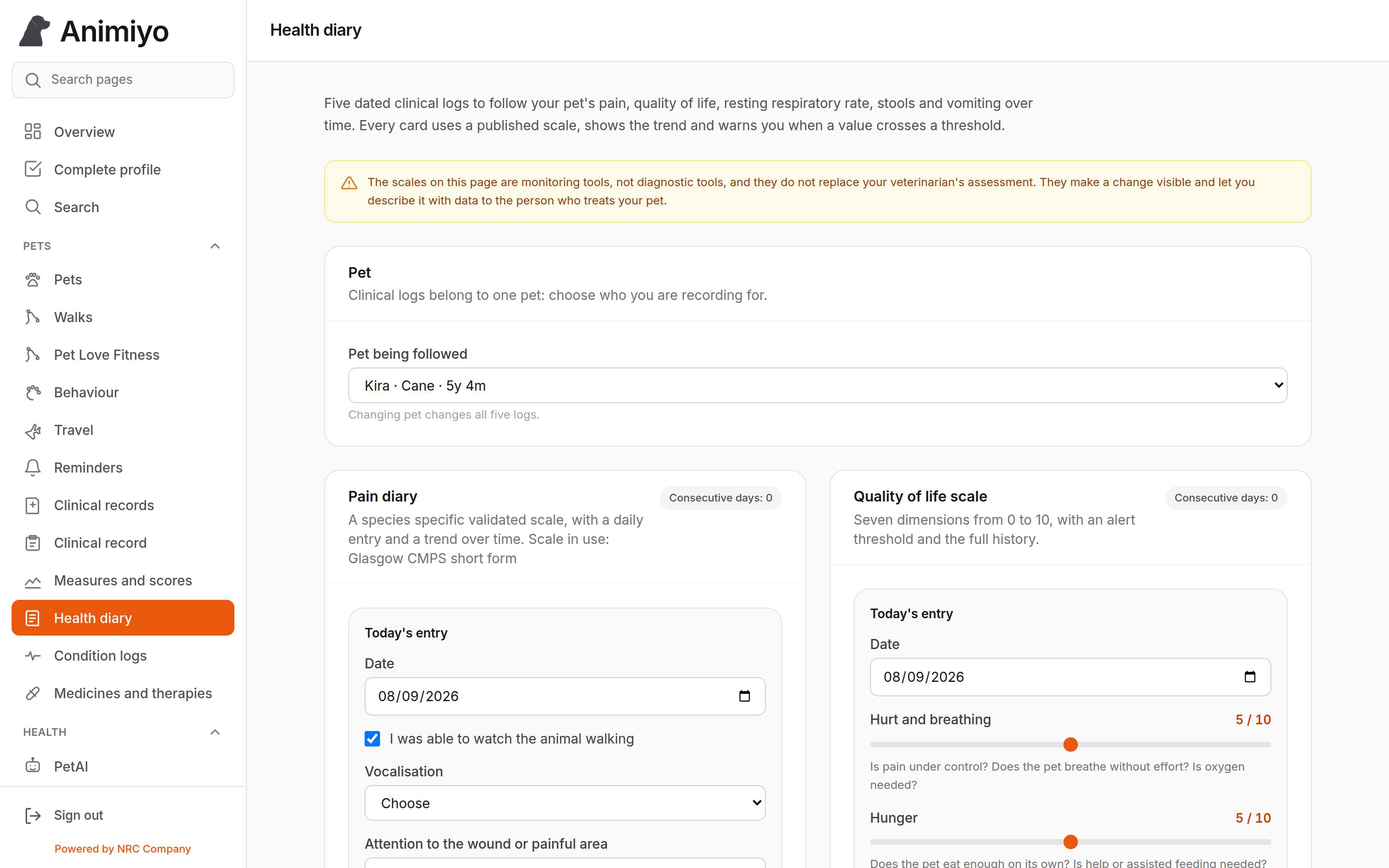Click the Pet Love Fitness route icon

tap(33, 355)
